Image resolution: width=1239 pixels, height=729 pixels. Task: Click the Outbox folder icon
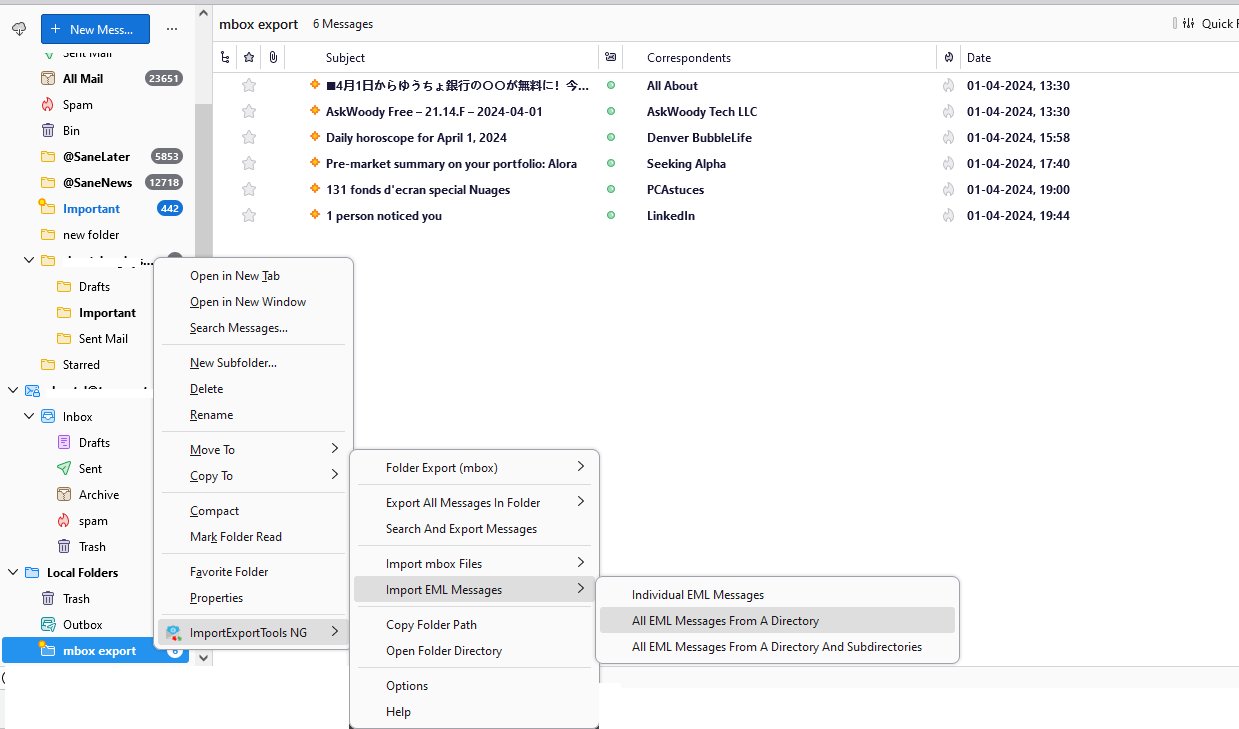[x=47, y=625]
